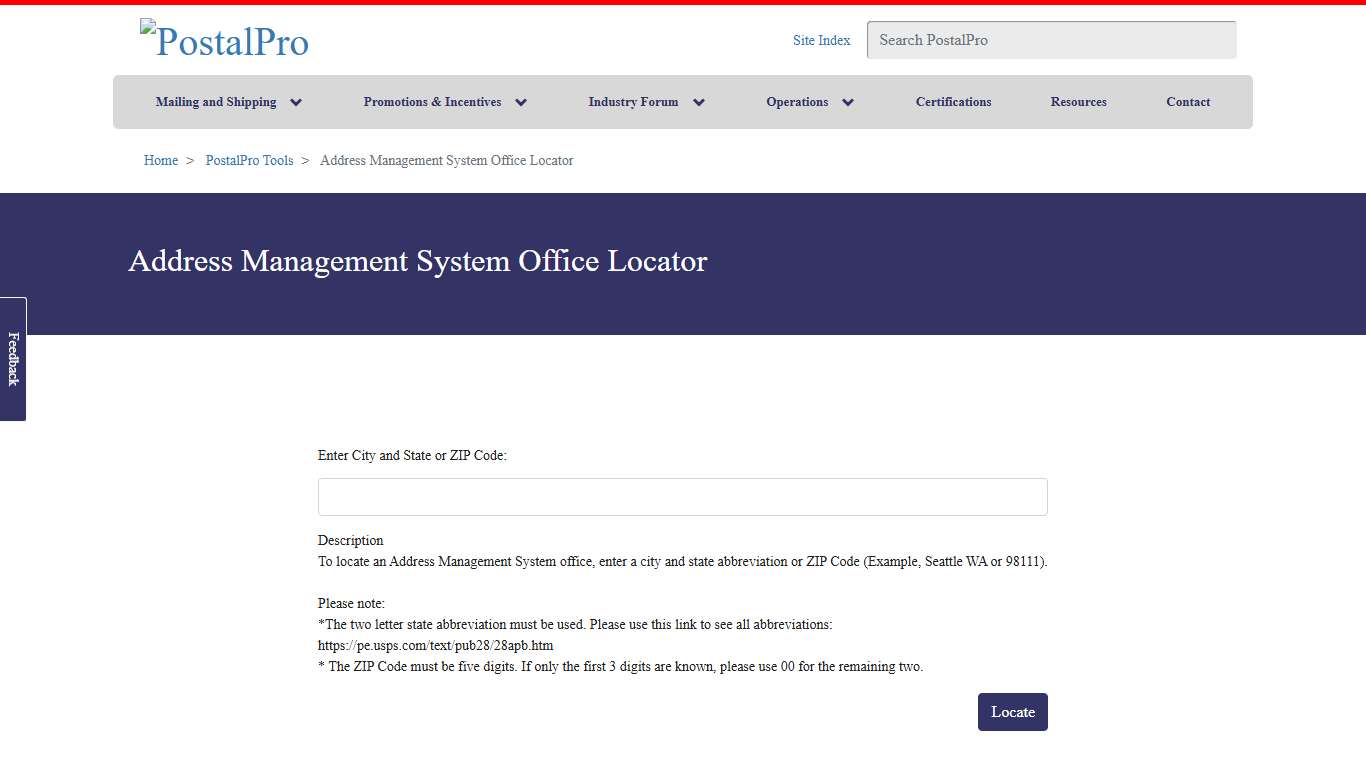The image size is (1366, 768).
Task: Open the Resources menu item
Action: [x=1078, y=101]
